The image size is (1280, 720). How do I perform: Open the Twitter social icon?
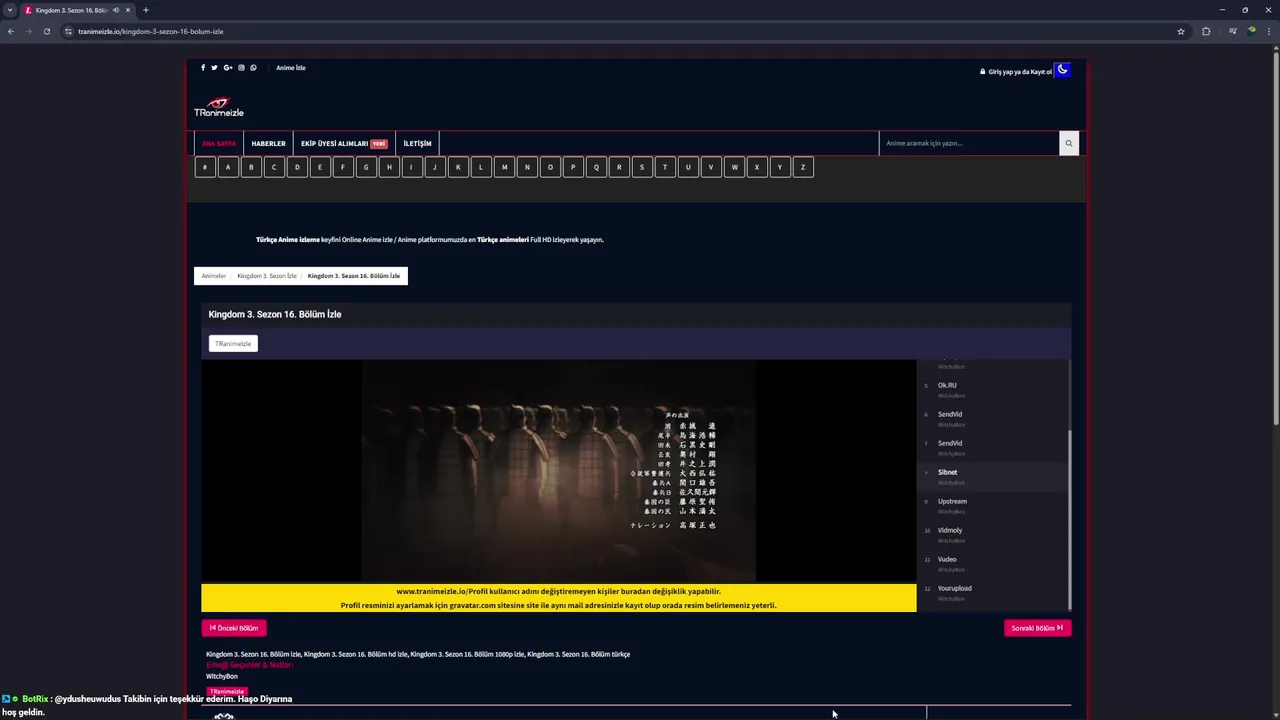point(214,68)
